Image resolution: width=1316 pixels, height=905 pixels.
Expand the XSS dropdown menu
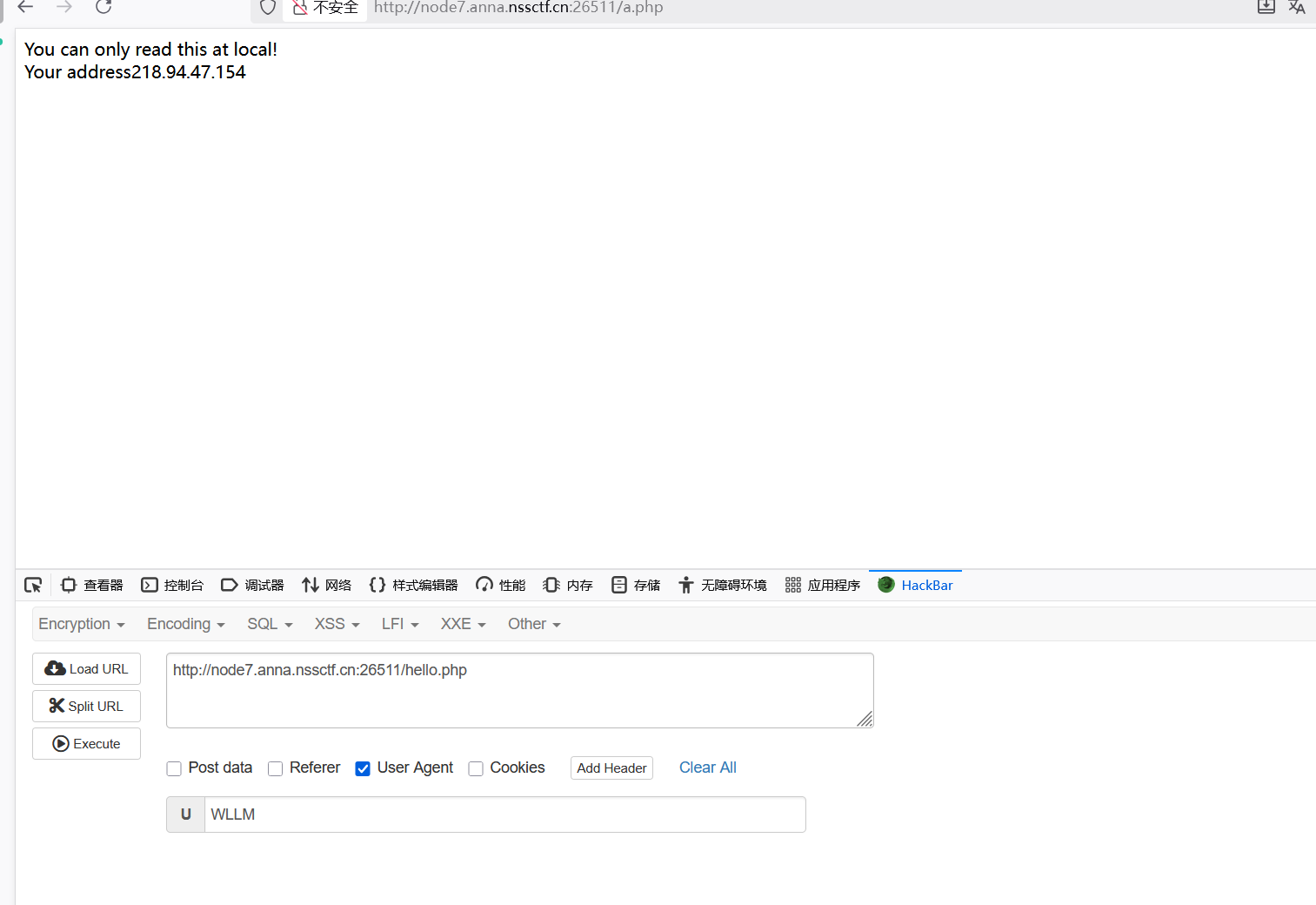tap(337, 624)
